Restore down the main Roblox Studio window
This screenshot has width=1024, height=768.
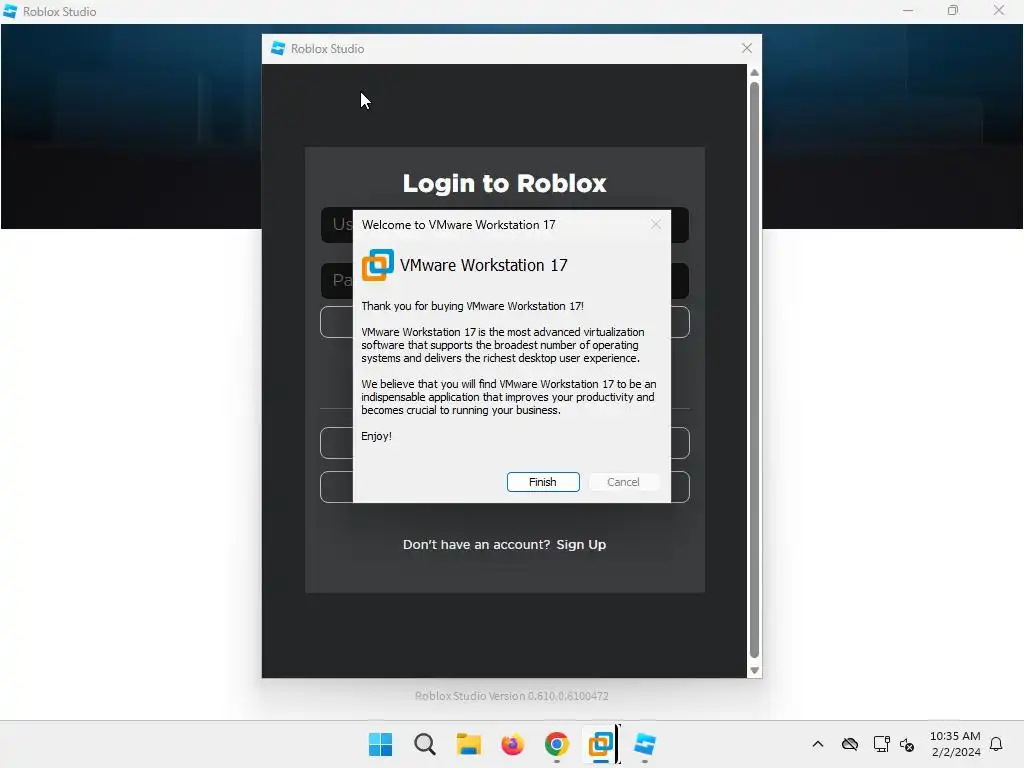[953, 10]
